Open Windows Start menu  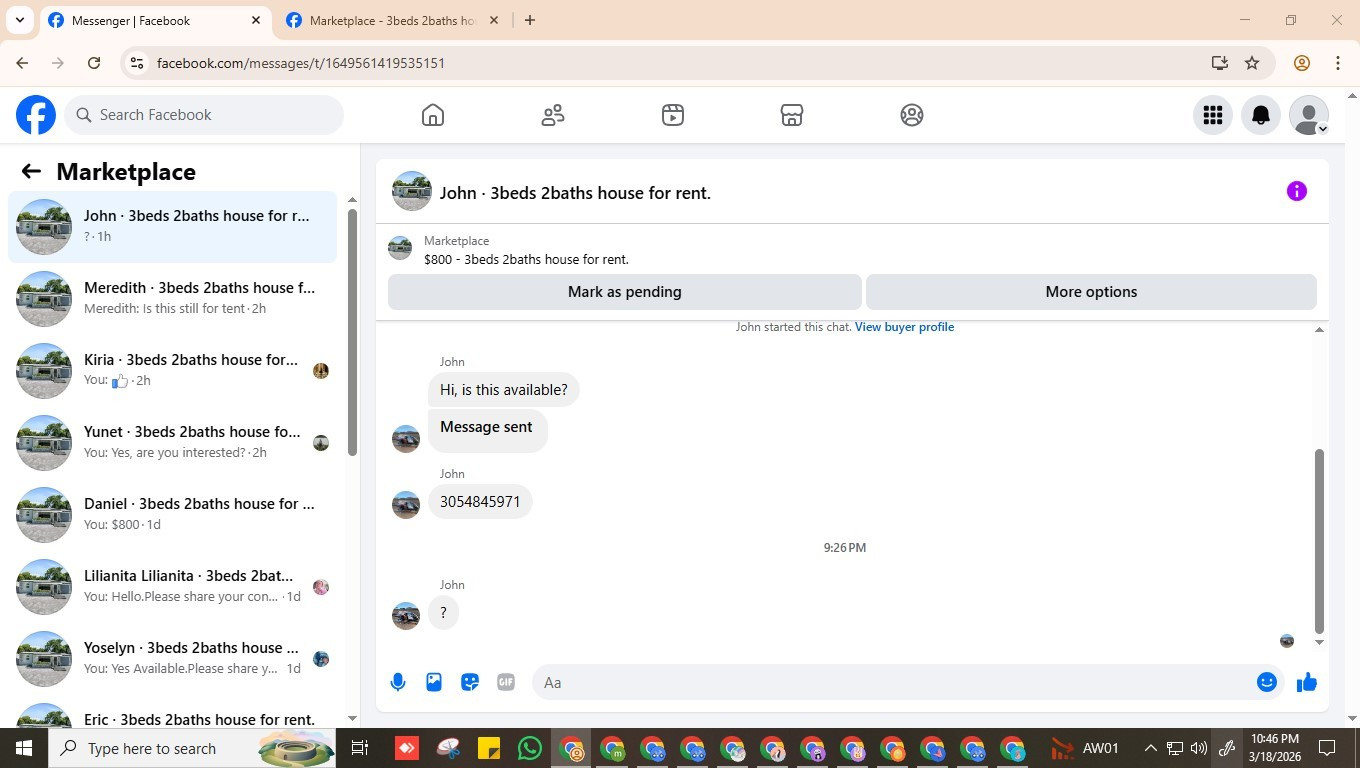[x=24, y=748]
